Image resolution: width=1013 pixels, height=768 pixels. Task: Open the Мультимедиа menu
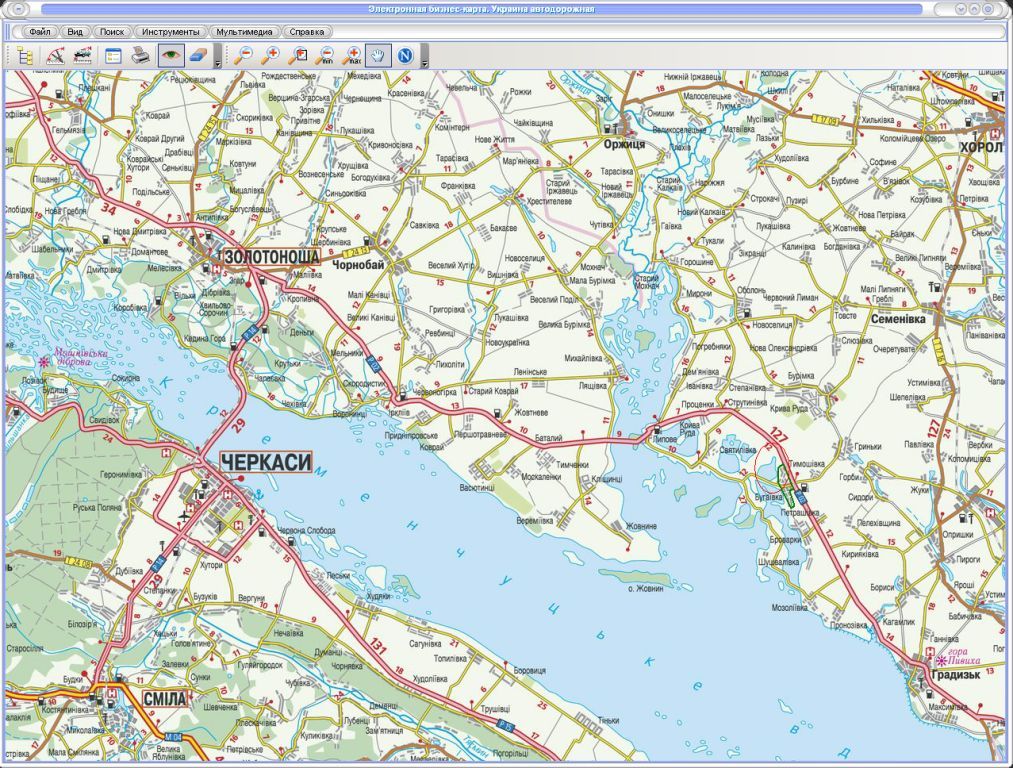tap(245, 32)
